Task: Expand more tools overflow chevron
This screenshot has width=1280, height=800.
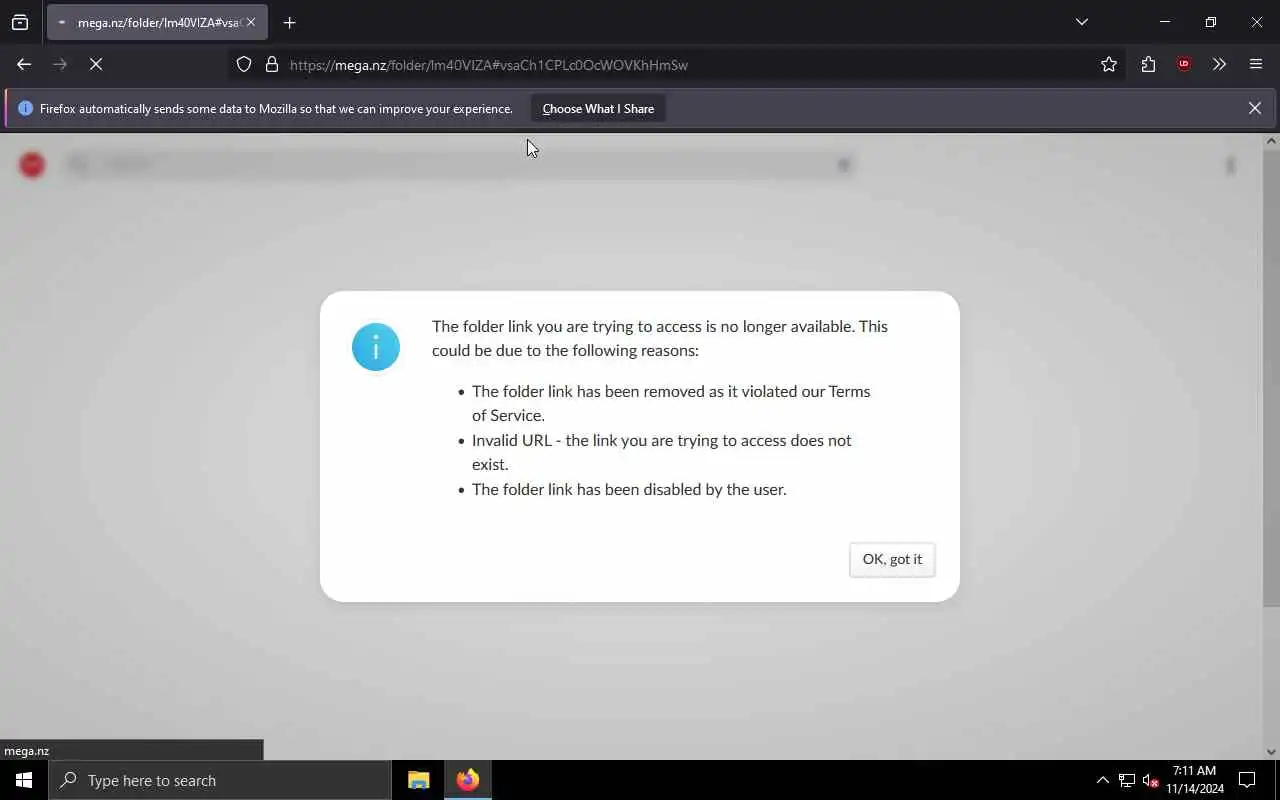Action: (1219, 64)
